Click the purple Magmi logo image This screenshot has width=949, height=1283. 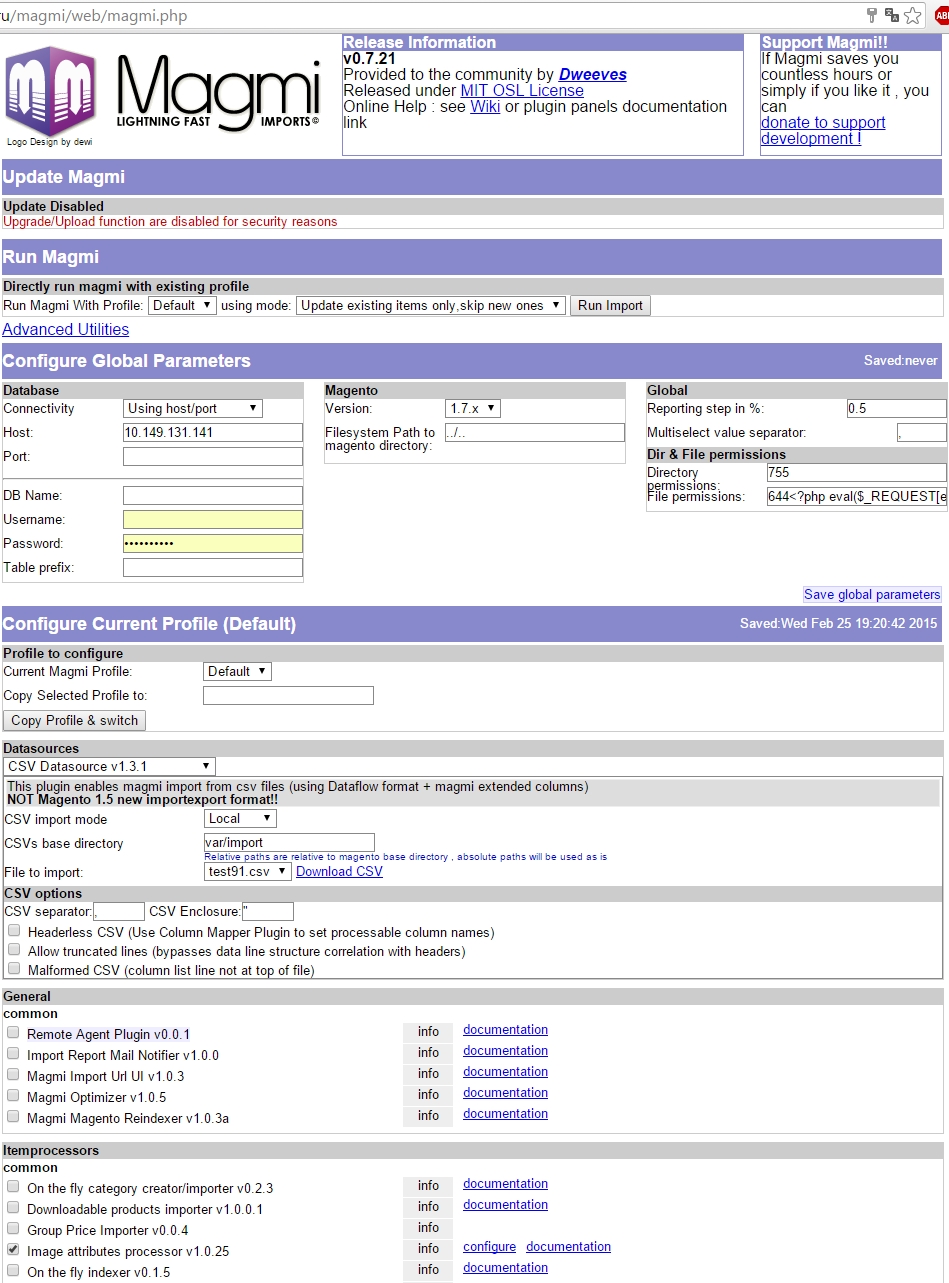click(x=50, y=91)
